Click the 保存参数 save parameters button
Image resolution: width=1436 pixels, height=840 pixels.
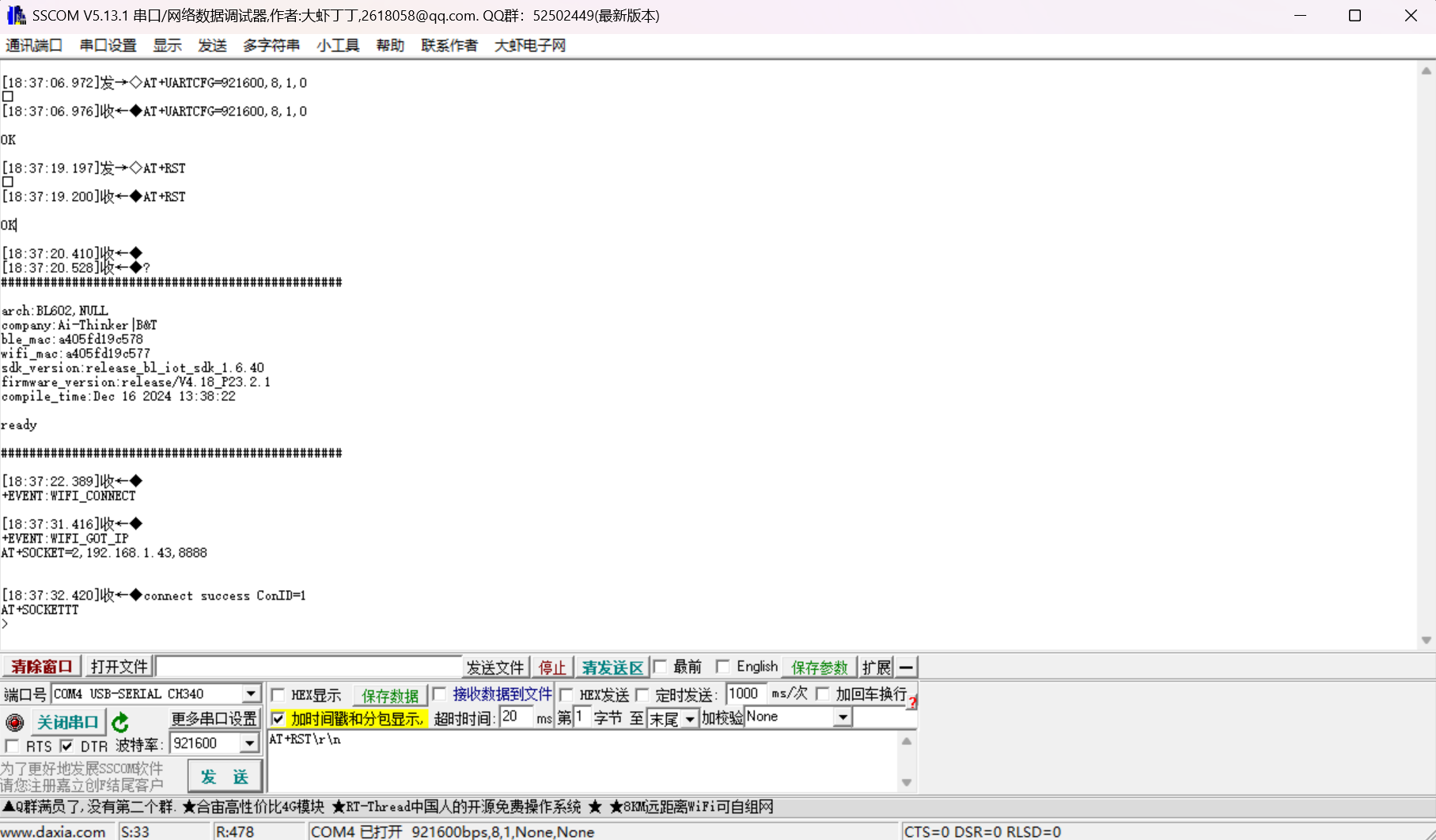click(820, 668)
